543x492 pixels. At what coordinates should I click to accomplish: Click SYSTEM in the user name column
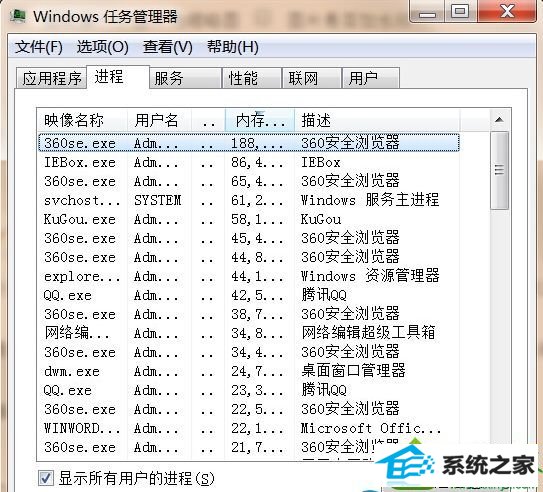click(158, 200)
